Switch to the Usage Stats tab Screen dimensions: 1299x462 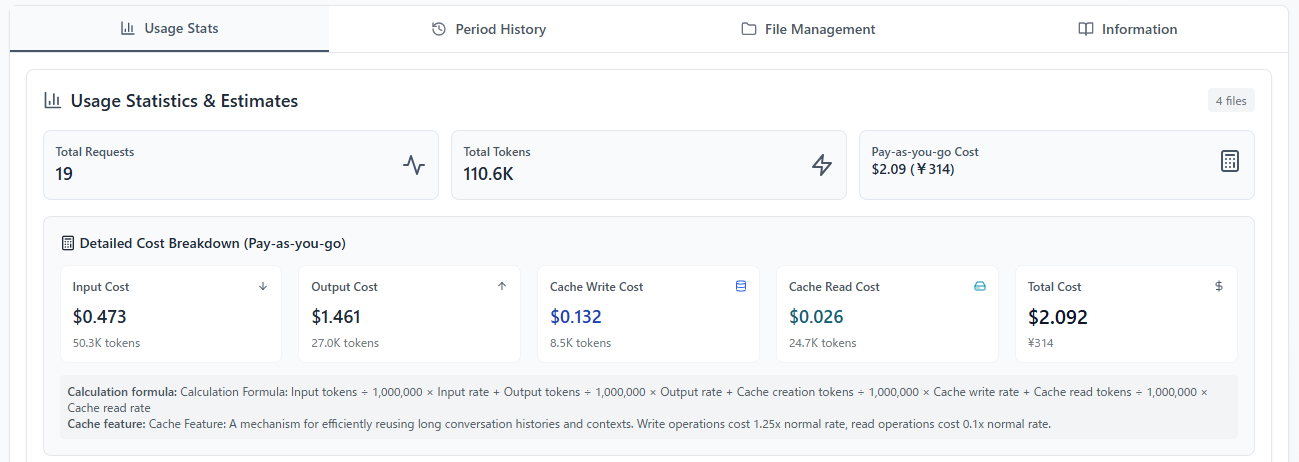coord(169,28)
